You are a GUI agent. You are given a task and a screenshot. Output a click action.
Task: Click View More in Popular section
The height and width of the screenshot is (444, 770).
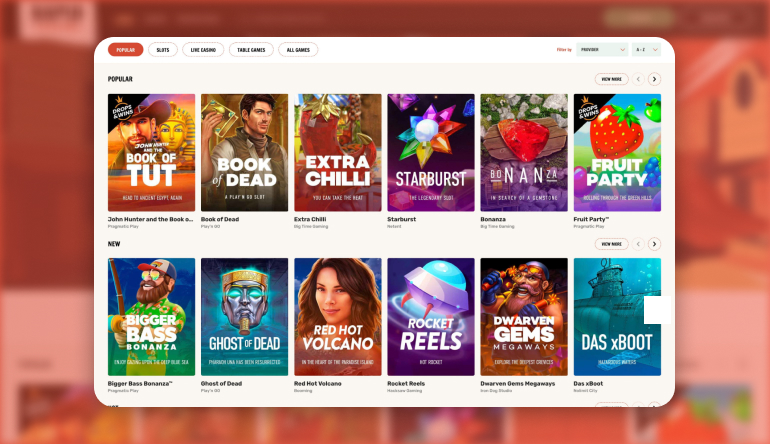tap(611, 79)
